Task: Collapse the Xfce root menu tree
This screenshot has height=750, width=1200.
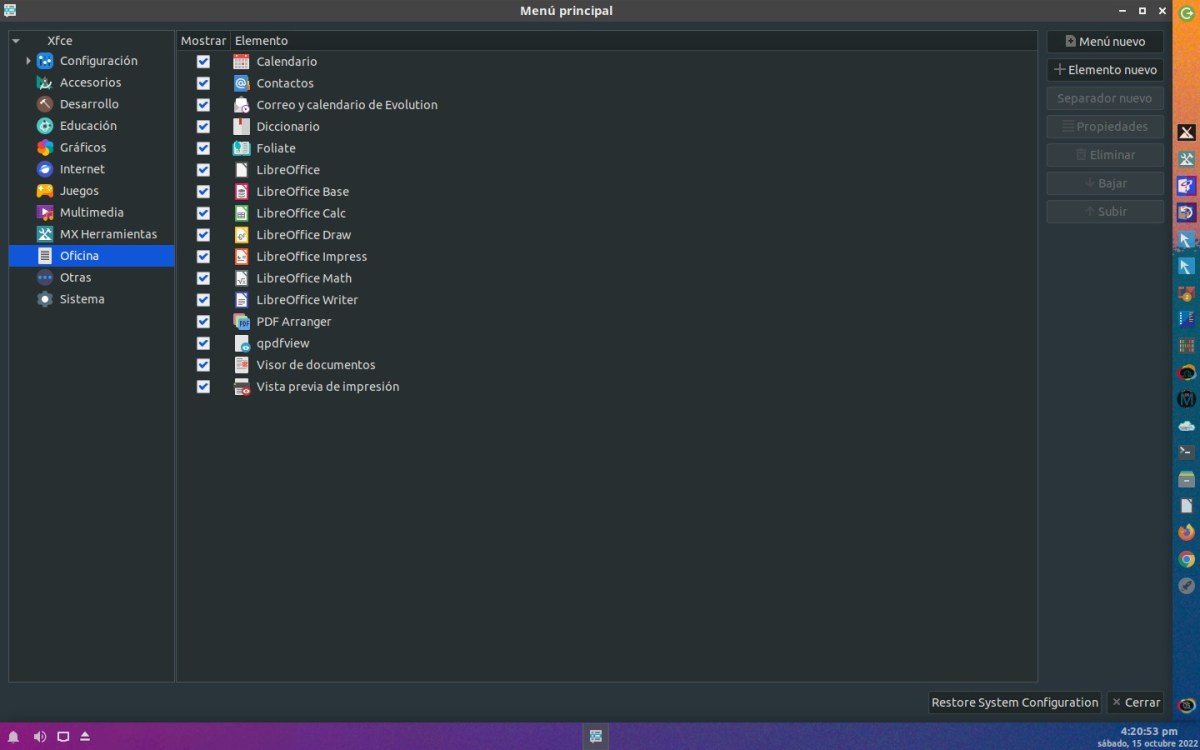Action: pyautogui.click(x=16, y=41)
